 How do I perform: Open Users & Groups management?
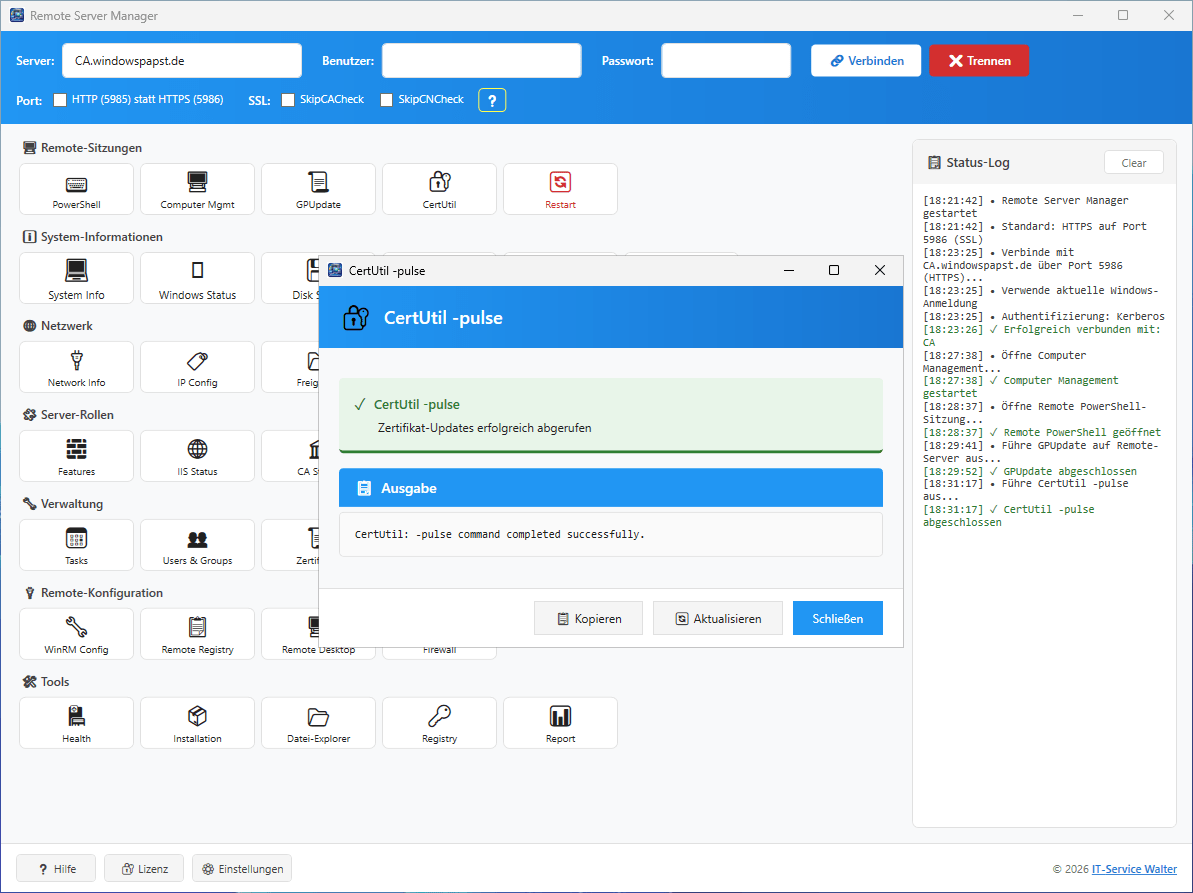pos(197,545)
